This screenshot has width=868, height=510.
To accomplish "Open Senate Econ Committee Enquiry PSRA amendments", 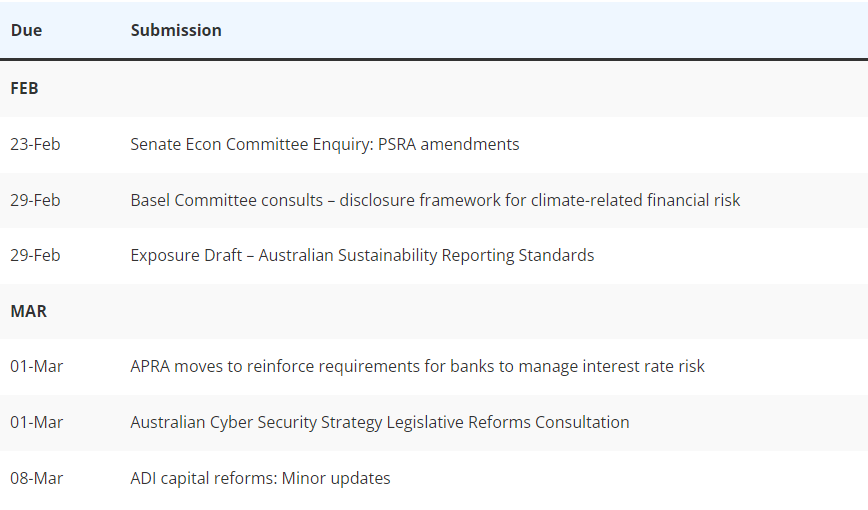I will (325, 144).
